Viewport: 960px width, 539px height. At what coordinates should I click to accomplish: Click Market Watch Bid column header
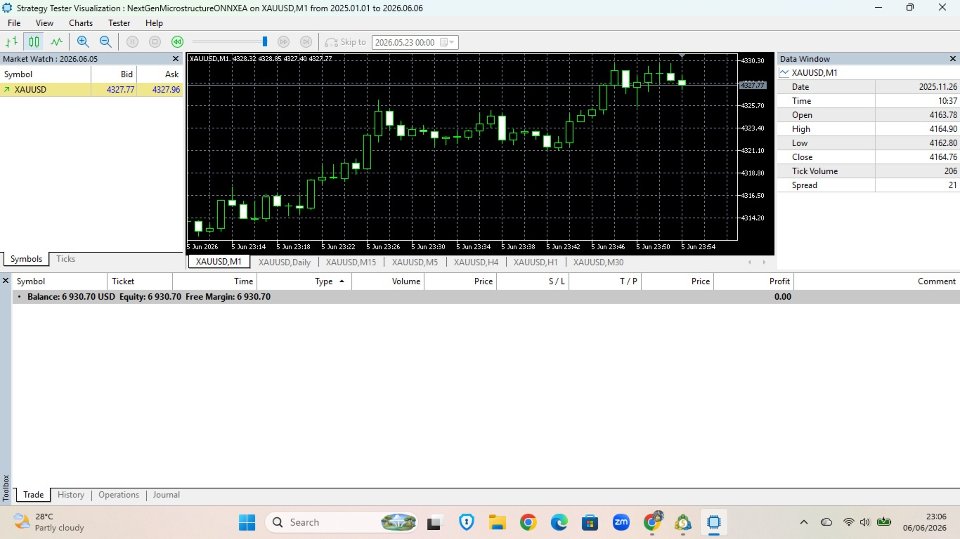click(x=114, y=74)
